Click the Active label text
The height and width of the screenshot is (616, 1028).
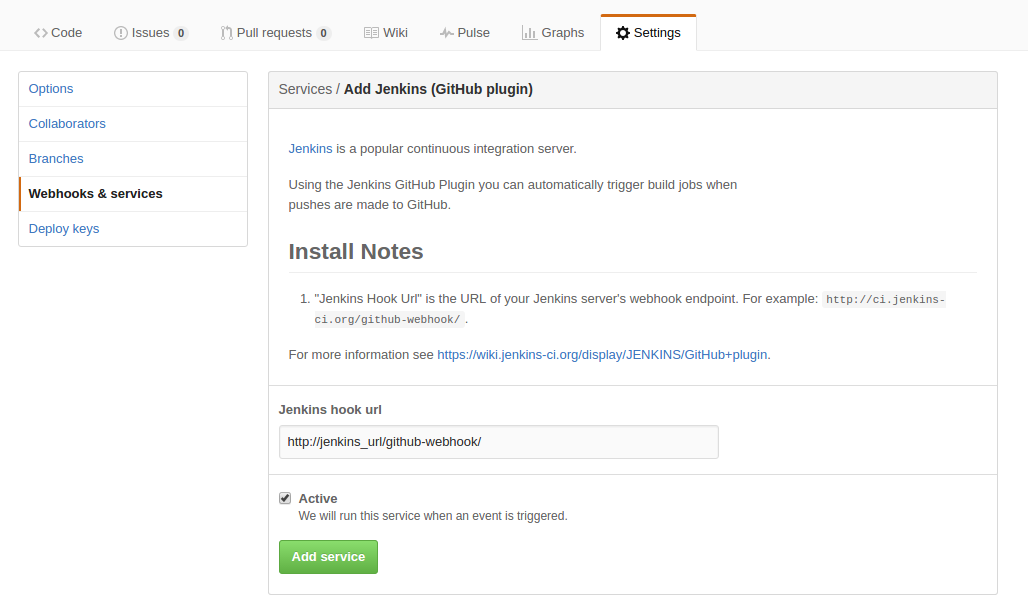[318, 499]
